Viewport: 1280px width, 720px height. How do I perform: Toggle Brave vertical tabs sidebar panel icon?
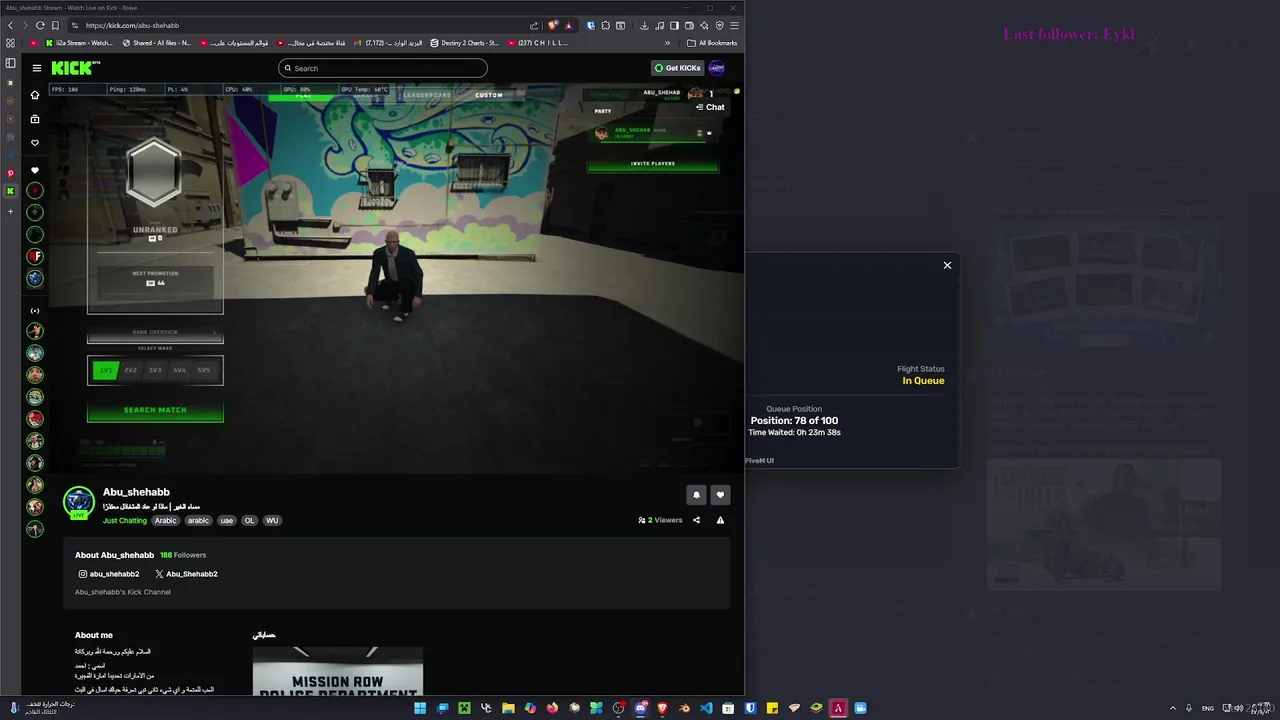pos(11,63)
